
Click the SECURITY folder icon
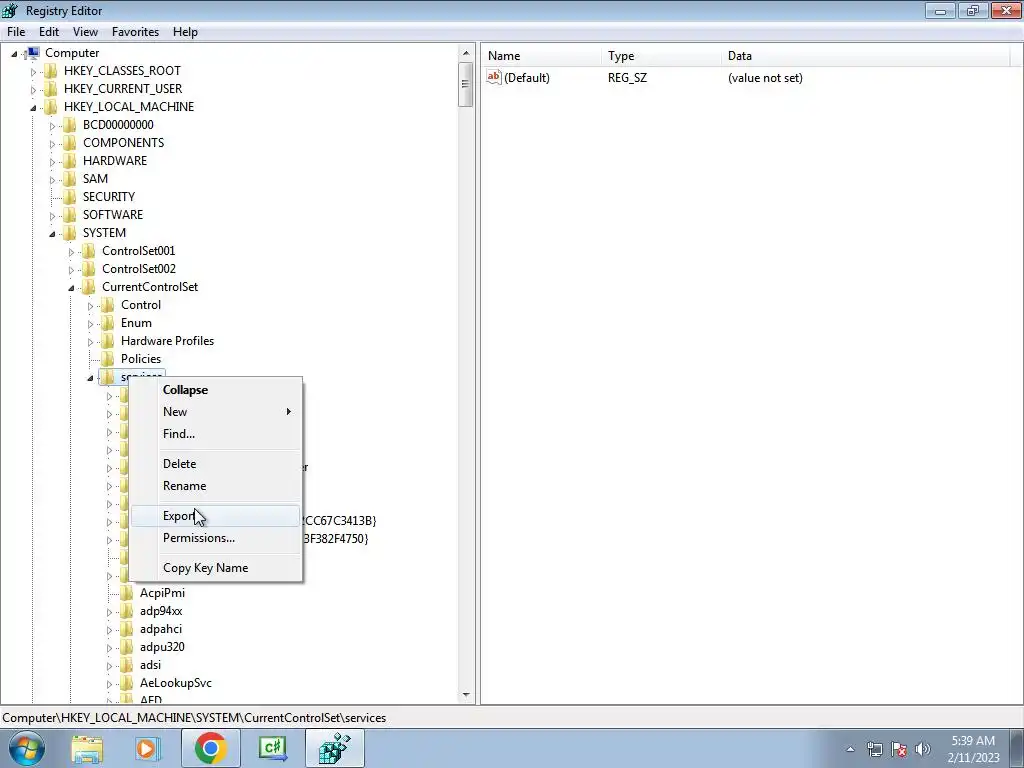(70, 197)
